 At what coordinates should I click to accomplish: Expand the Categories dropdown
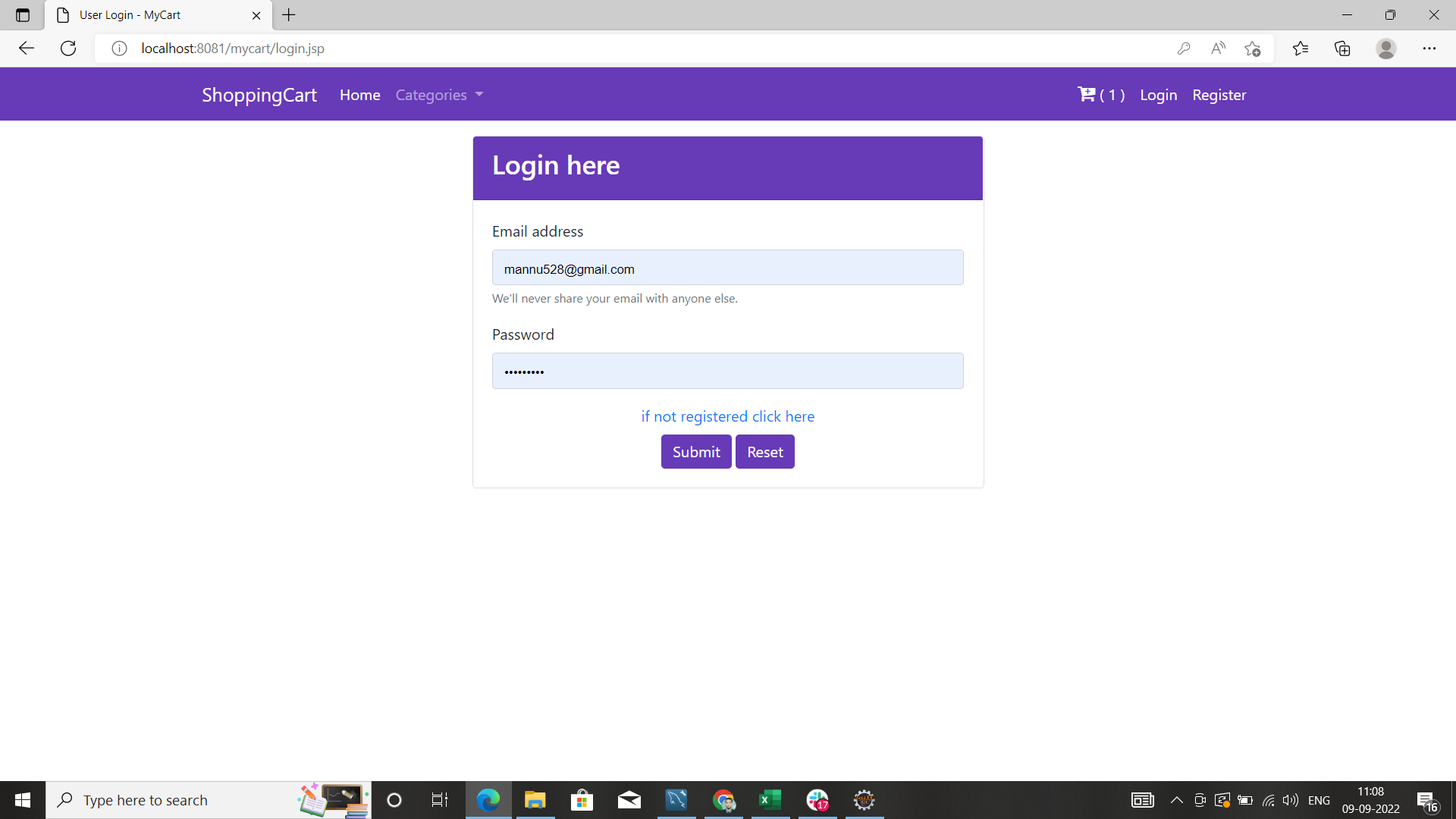[439, 94]
